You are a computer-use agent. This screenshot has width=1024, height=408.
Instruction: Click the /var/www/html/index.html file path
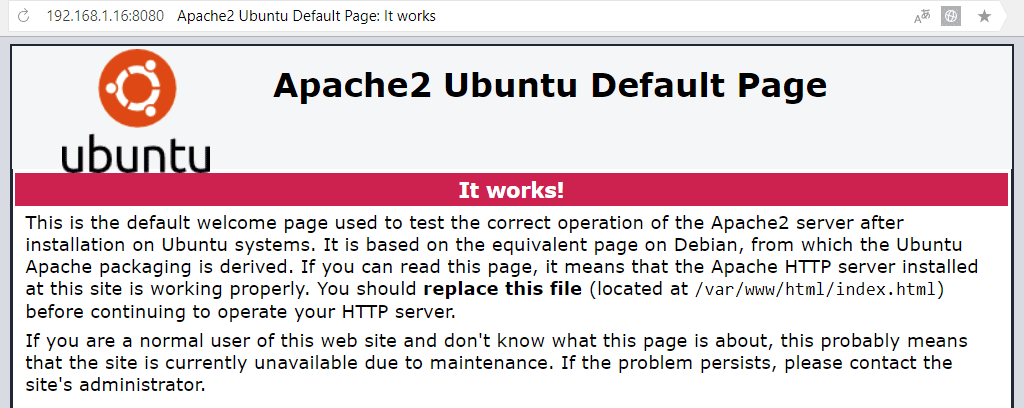pos(817,290)
